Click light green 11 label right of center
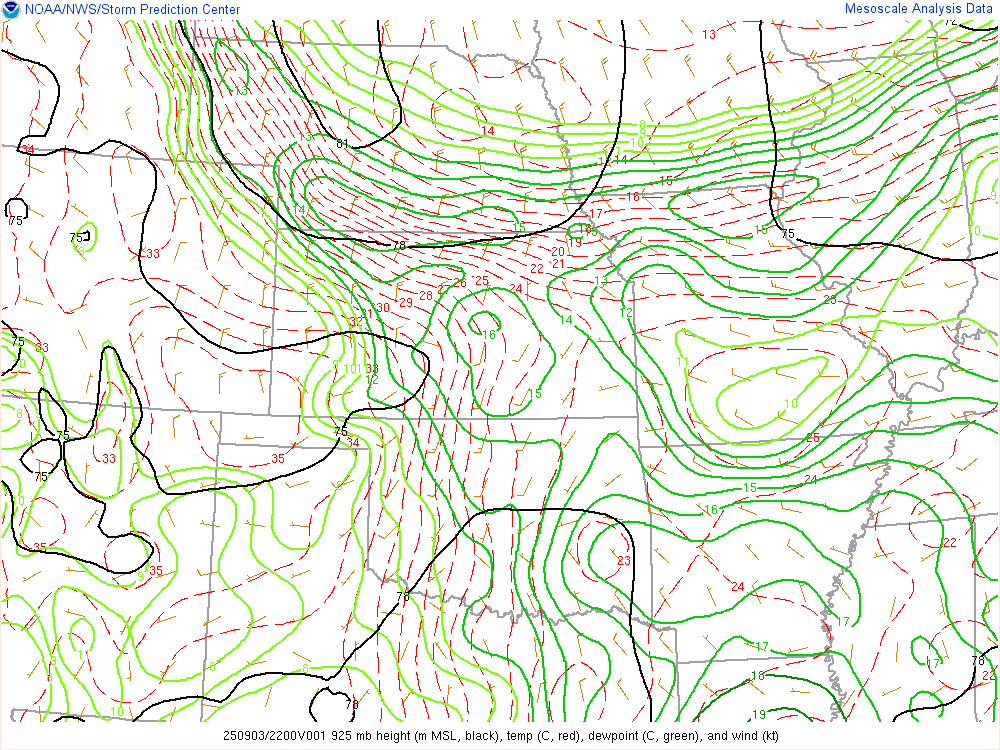This screenshot has width=1000, height=750. coord(683,362)
